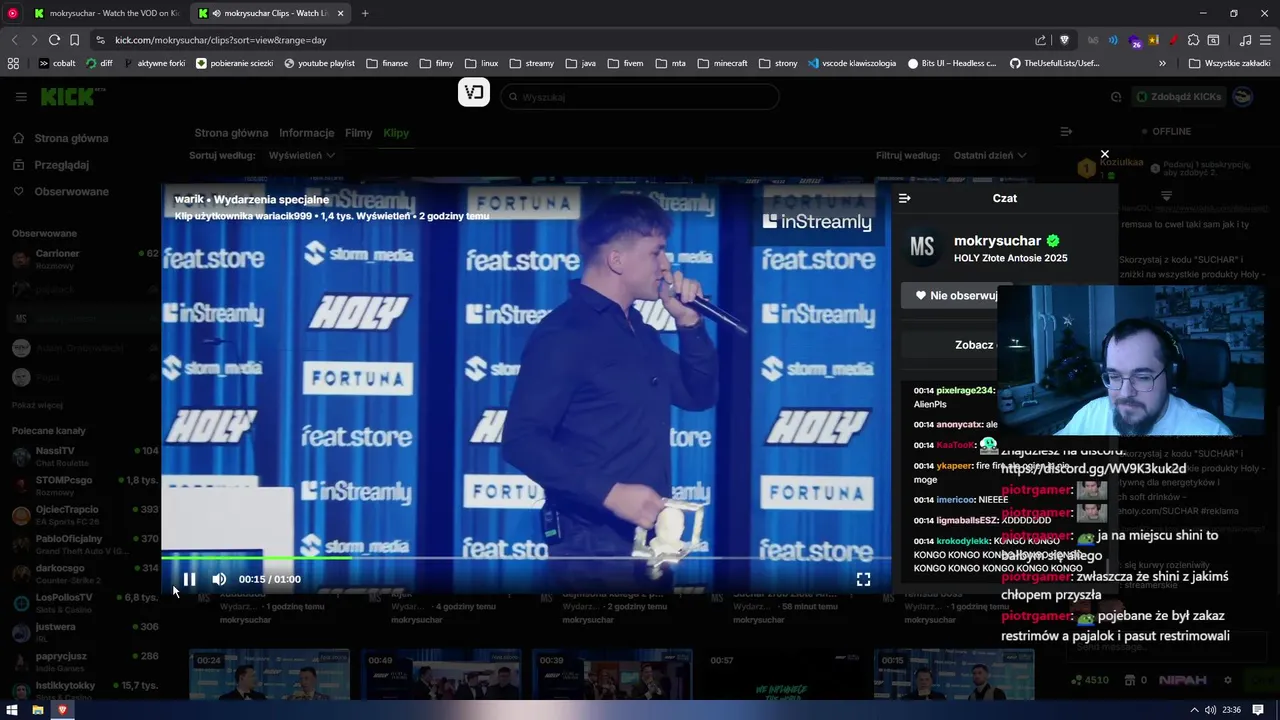Open PabloOficjalny recommended channel
1280x720 pixels.
click(85, 545)
